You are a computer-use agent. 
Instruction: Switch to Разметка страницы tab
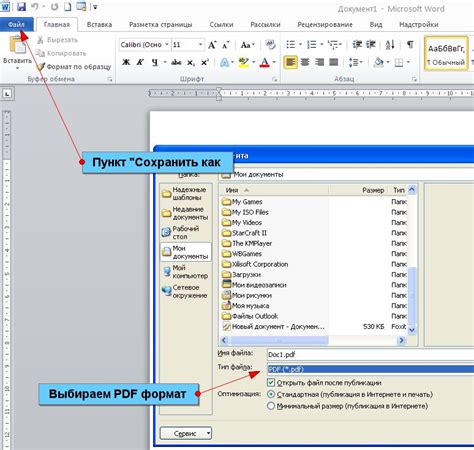pyautogui.click(x=161, y=25)
